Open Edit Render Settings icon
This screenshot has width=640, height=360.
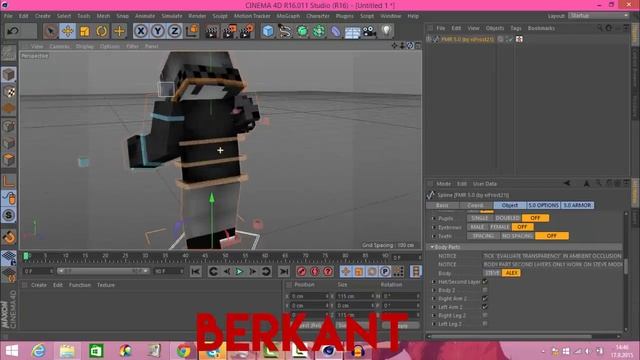(x=247, y=31)
